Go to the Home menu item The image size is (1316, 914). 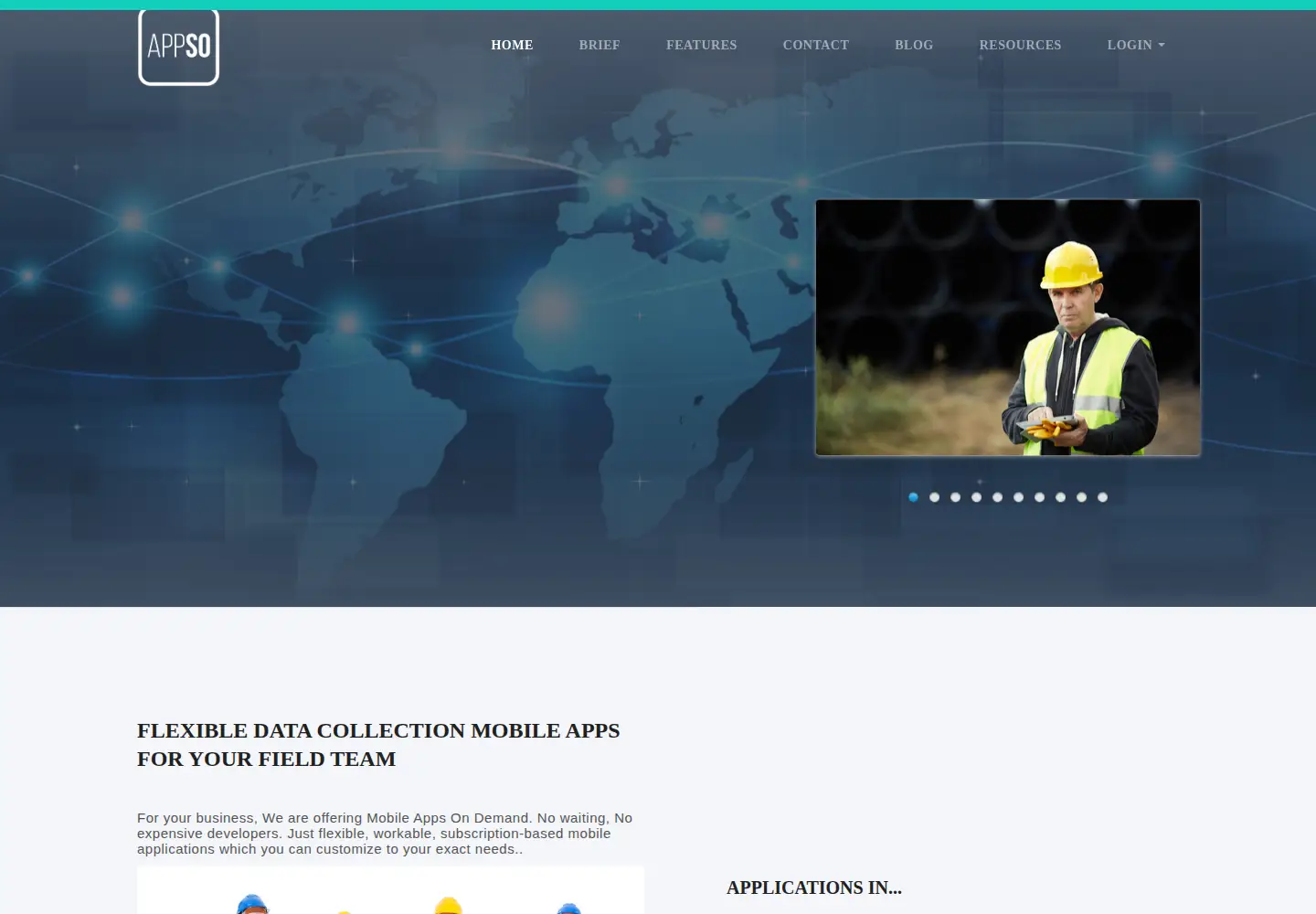pyautogui.click(x=512, y=45)
